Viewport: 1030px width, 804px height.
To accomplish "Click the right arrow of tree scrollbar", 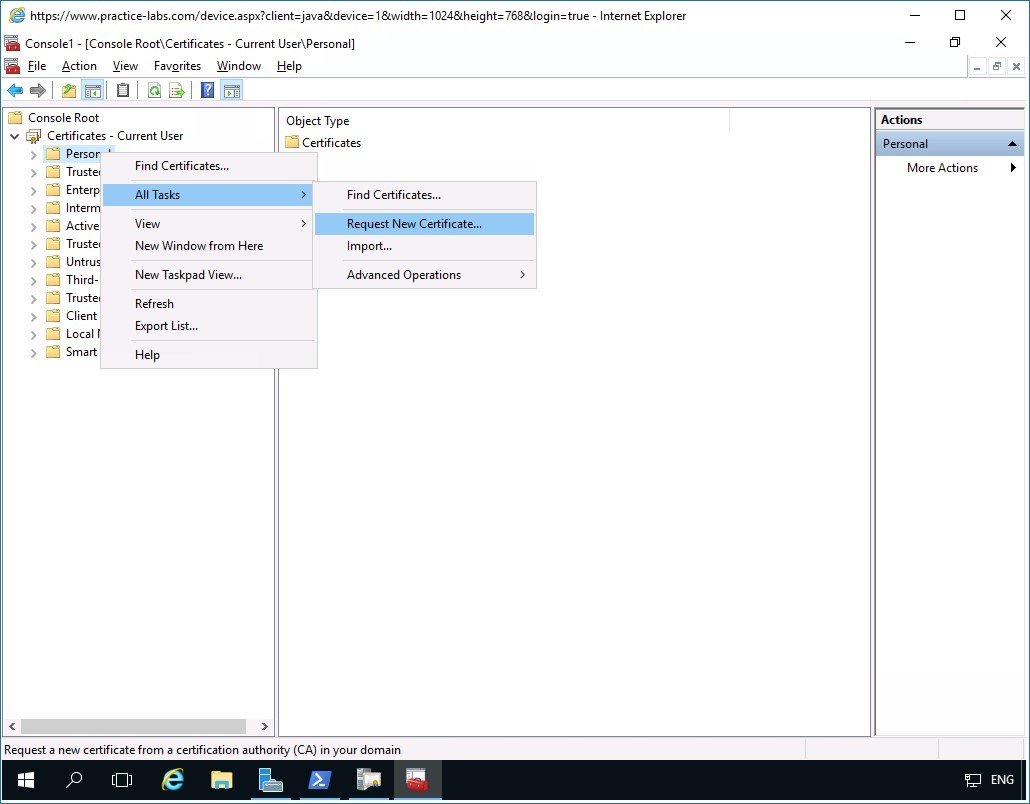I will tap(265, 726).
